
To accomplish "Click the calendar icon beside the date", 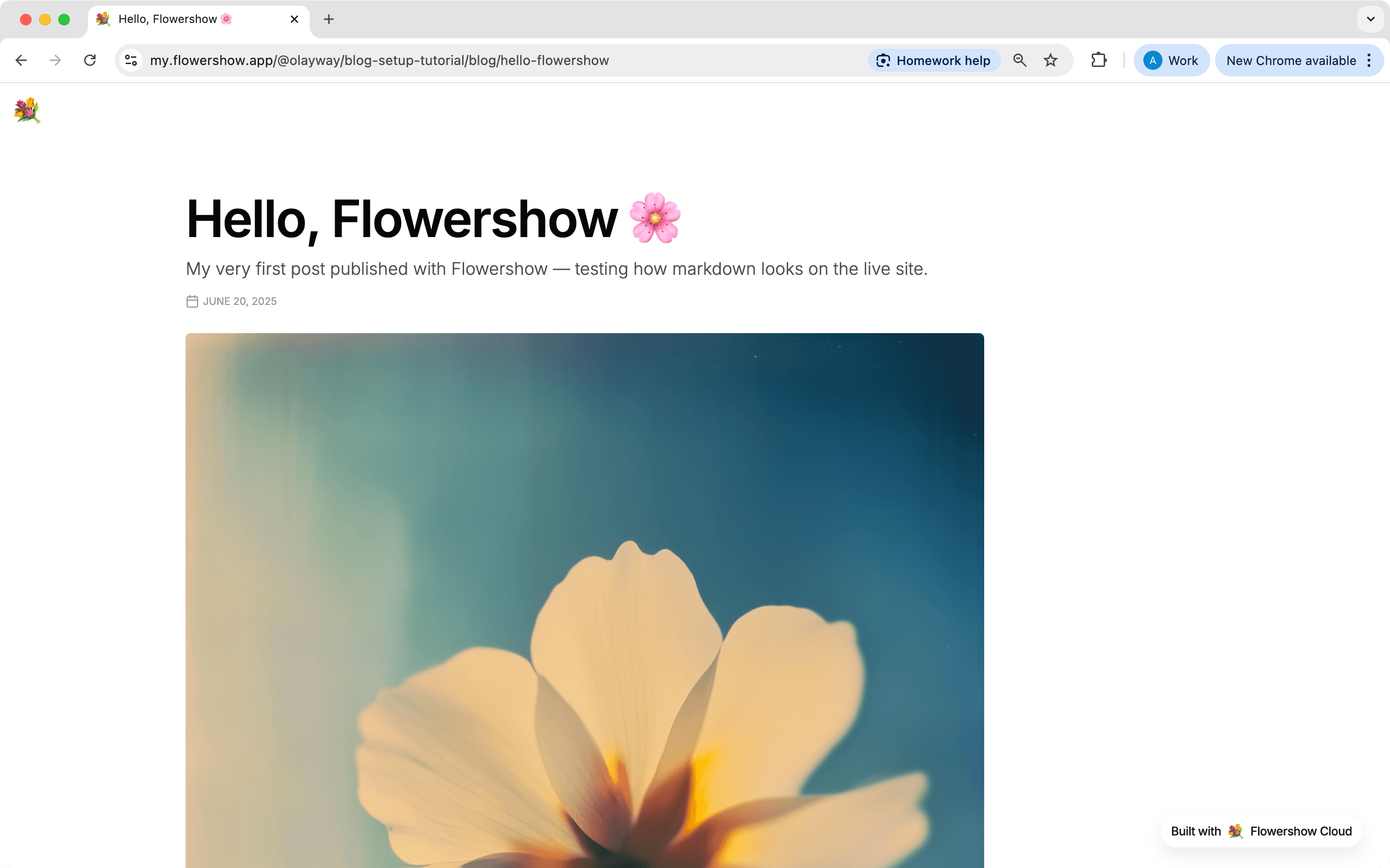I will (x=192, y=302).
